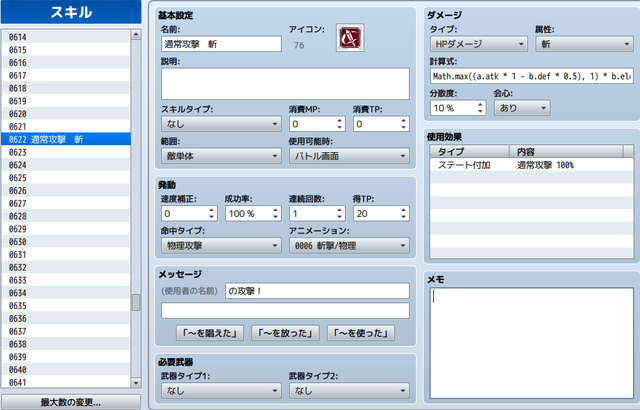This screenshot has width=640, height=410.
Task: Decrease 消費TP with the down arrow
Action: point(404,127)
